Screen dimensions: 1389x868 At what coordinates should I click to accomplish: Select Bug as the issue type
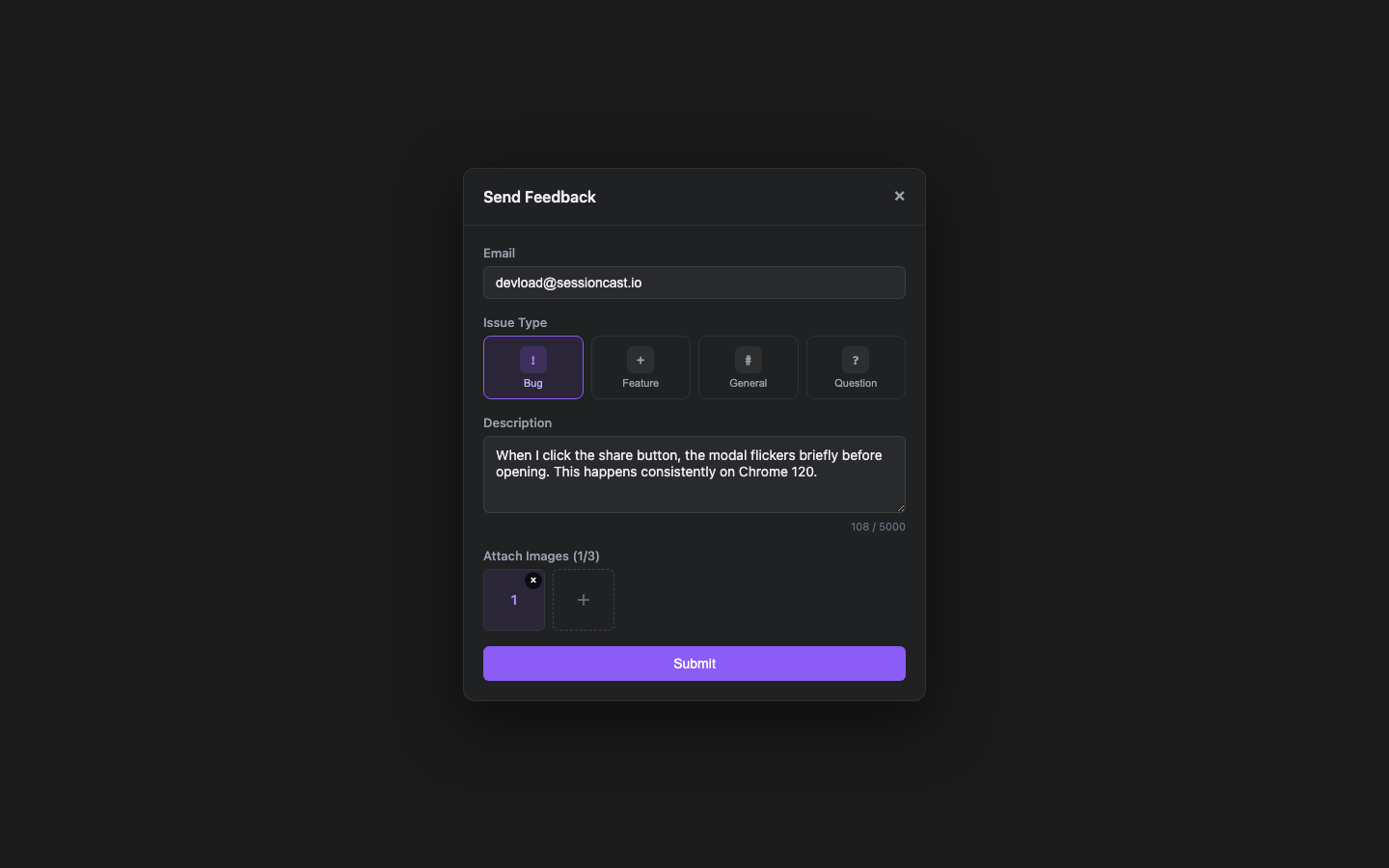pyautogui.click(x=532, y=367)
